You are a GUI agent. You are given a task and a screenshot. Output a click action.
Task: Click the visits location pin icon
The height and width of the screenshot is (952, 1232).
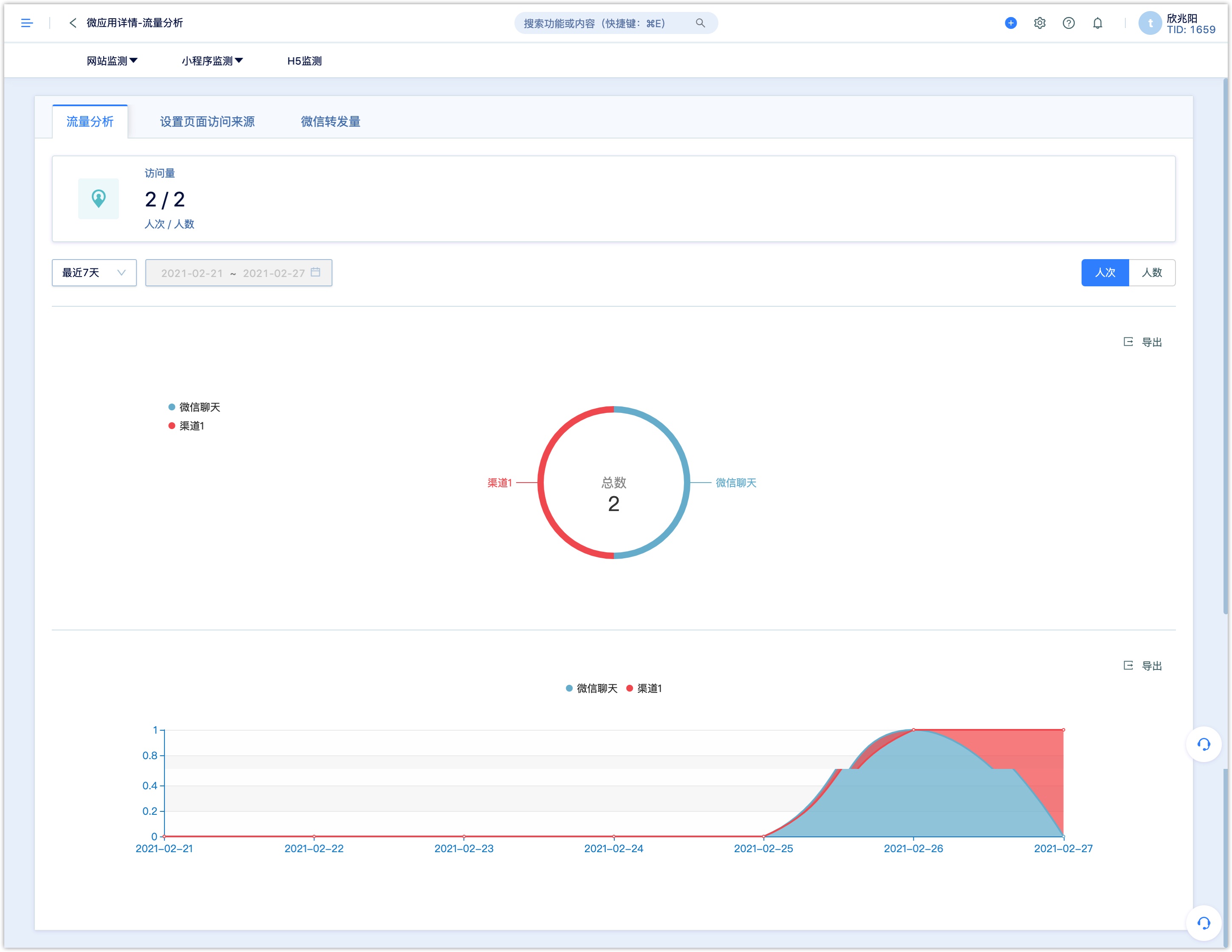pos(99,198)
